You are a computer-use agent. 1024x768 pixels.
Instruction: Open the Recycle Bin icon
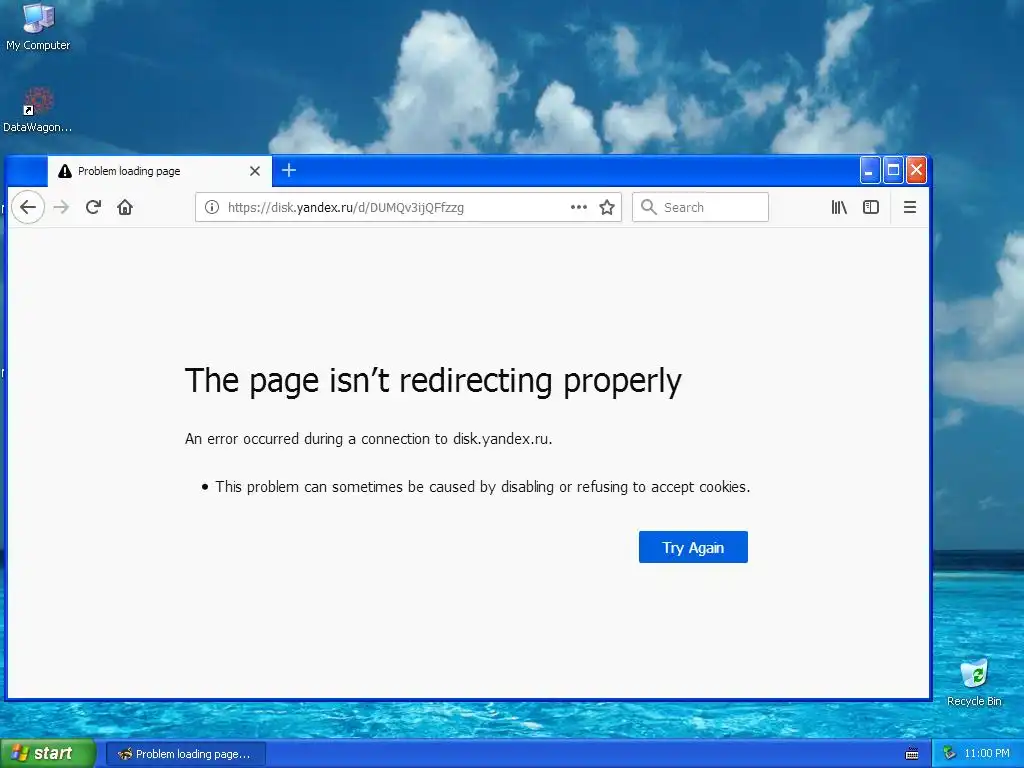click(x=974, y=683)
